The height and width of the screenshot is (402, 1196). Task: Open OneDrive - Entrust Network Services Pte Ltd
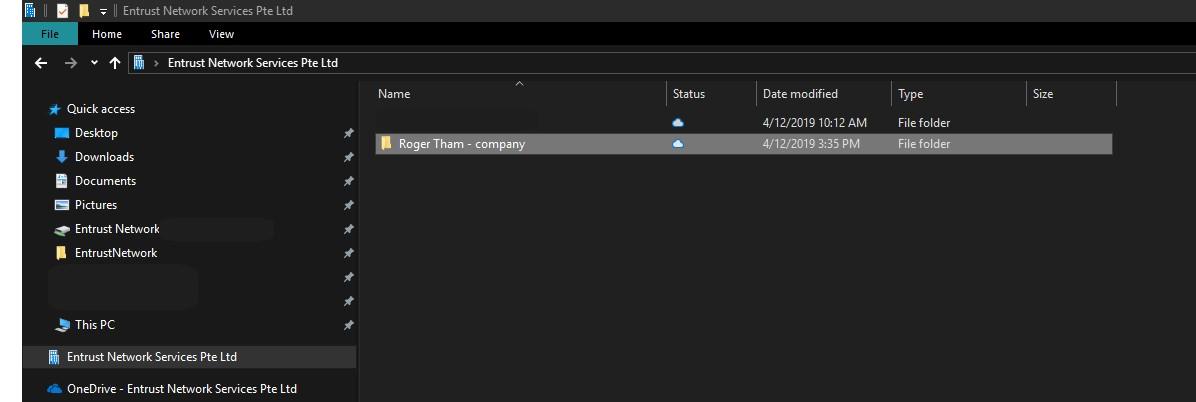point(182,388)
